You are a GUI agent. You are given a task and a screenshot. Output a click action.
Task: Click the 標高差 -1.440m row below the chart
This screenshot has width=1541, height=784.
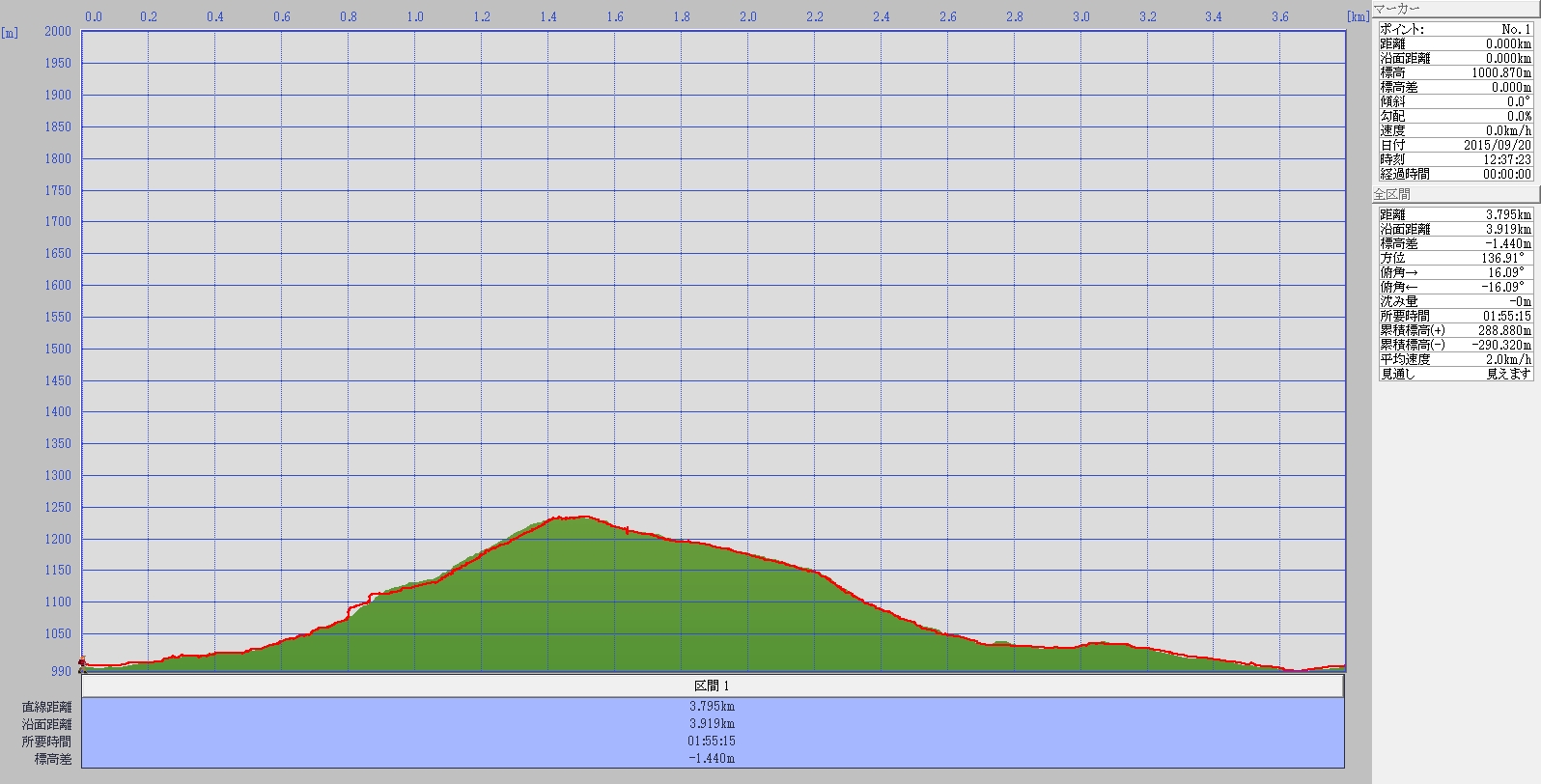pos(713,758)
